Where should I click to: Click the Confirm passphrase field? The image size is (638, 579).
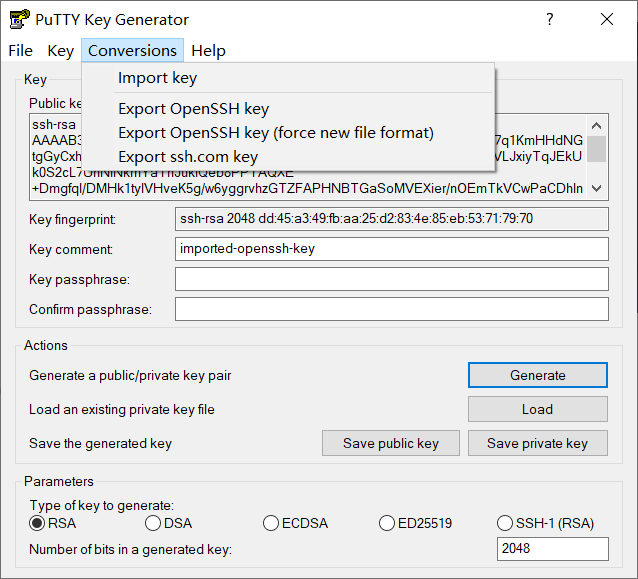pyautogui.click(x=392, y=309)
